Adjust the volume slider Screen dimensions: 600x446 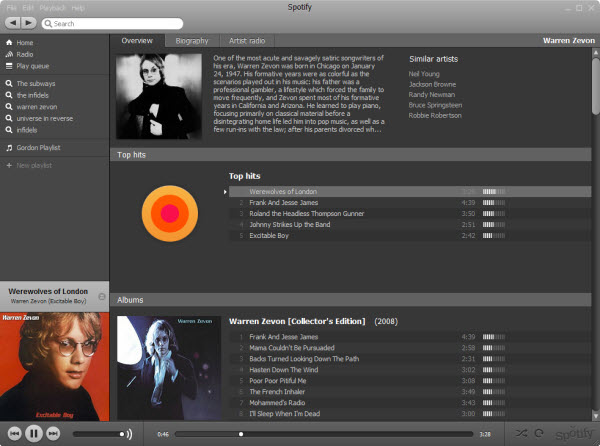point(99,434)
